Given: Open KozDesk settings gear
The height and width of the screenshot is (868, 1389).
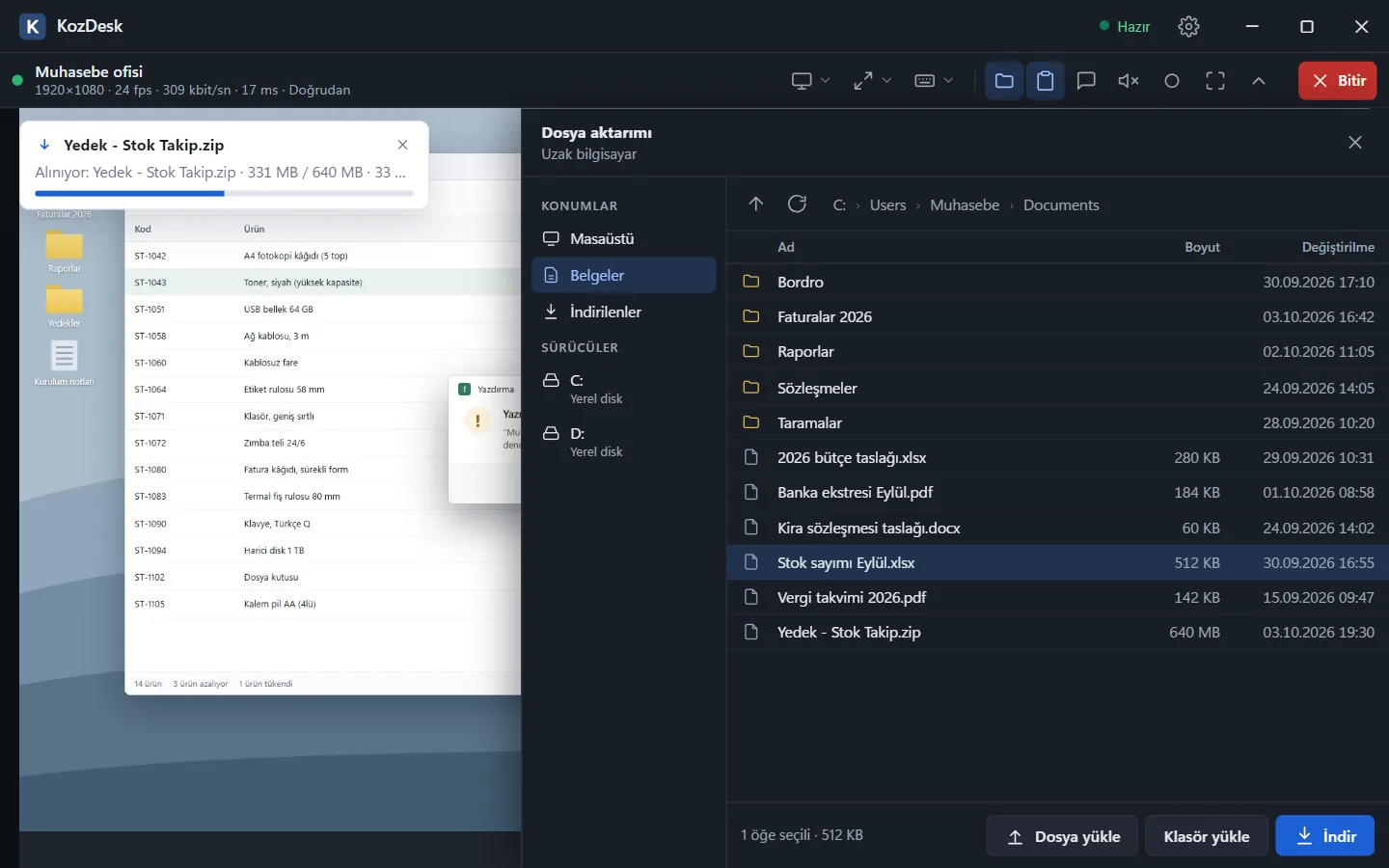Looking at the screenshot, I should click(1188, 27).
